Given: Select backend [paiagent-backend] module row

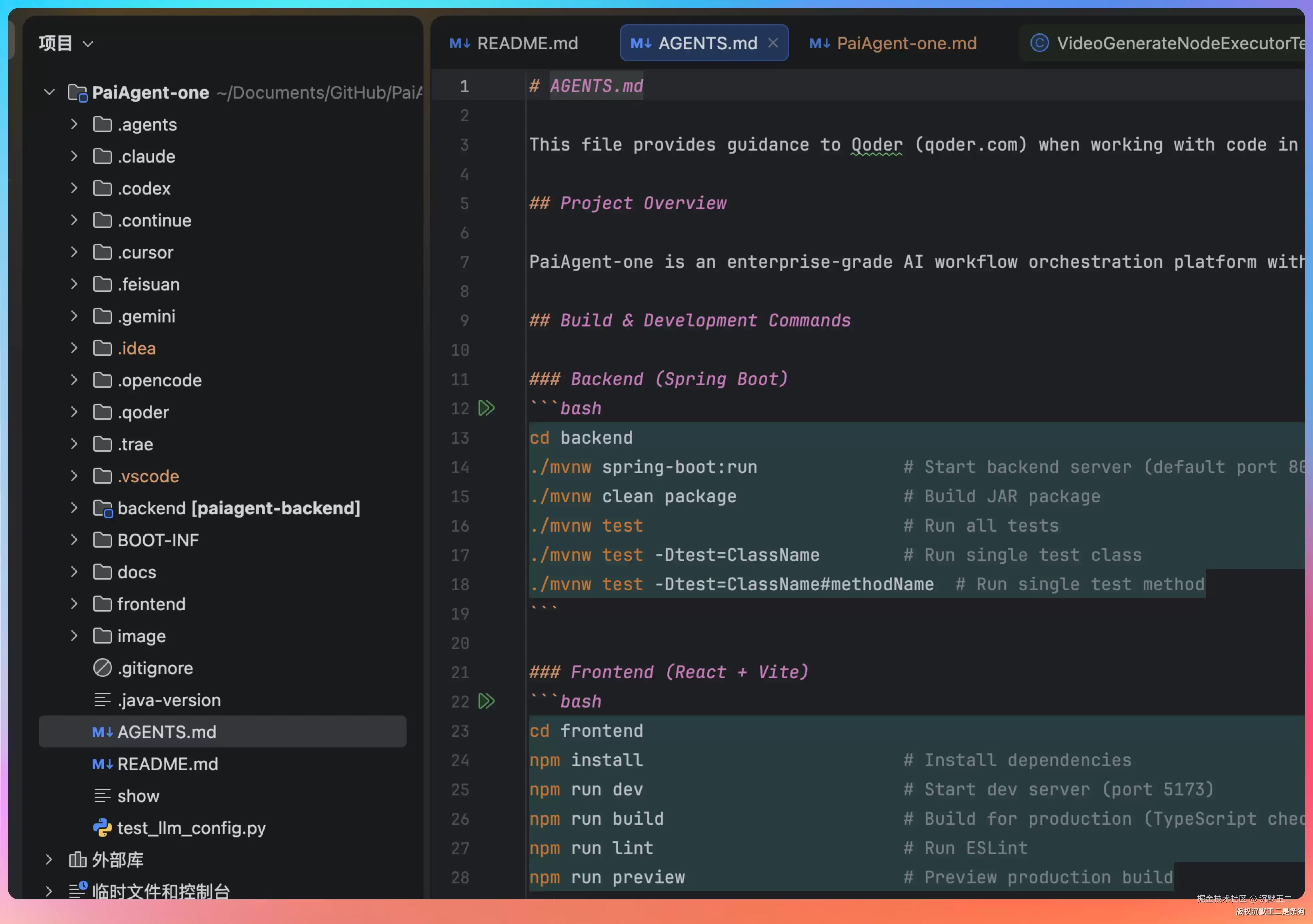Looking at the screenshot, I should [223, 508].
